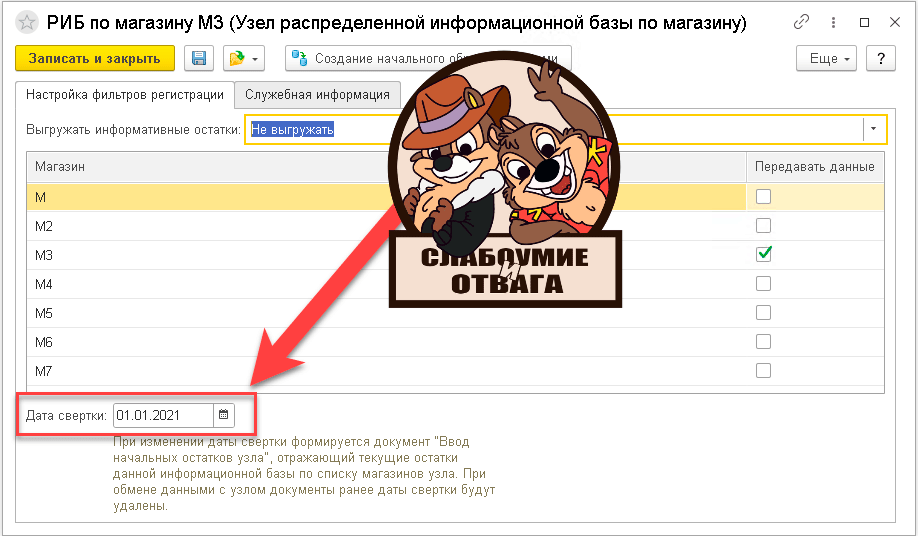Click Записать и закрыть button

tap(95, 59)
